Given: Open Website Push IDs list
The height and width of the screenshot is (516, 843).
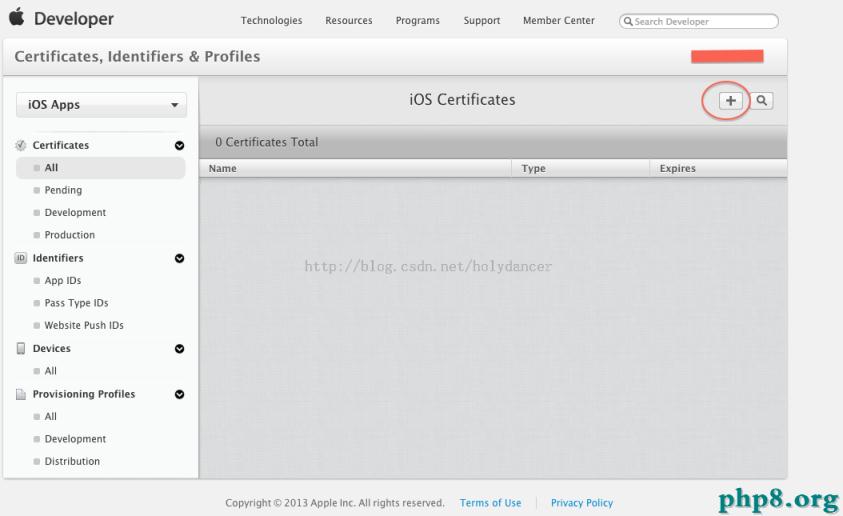Looking at the screenshot, I should click(x=83, y=325).
